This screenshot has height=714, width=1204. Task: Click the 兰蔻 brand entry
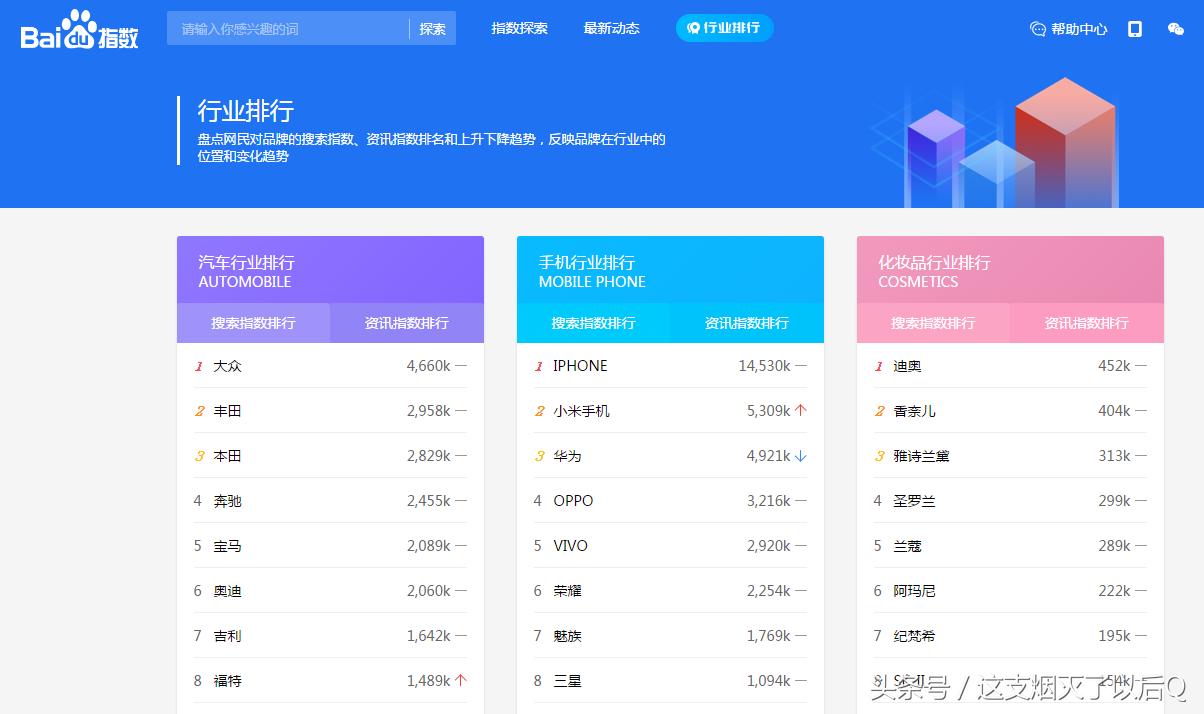[x=907, y=545]
